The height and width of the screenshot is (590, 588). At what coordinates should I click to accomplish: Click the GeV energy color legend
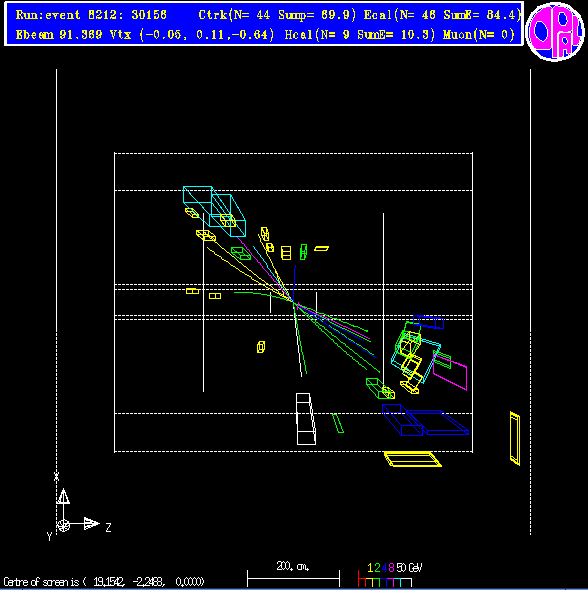pos(390,575)
